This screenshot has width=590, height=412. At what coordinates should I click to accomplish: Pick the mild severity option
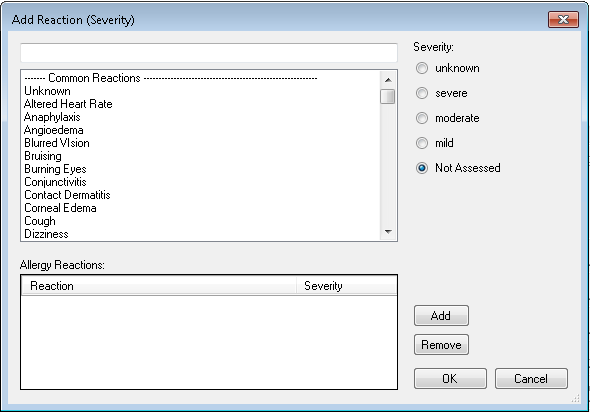[422, 143]
